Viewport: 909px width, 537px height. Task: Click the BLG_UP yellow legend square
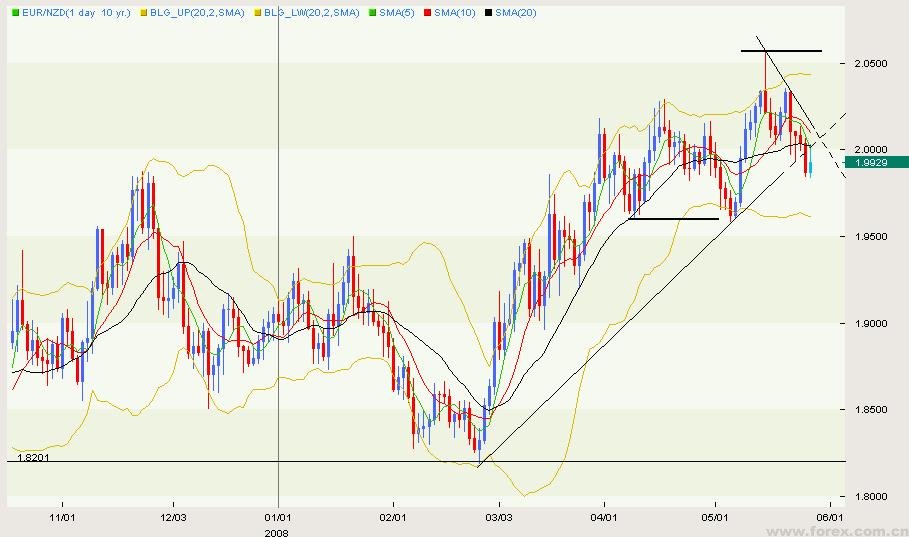143,12
